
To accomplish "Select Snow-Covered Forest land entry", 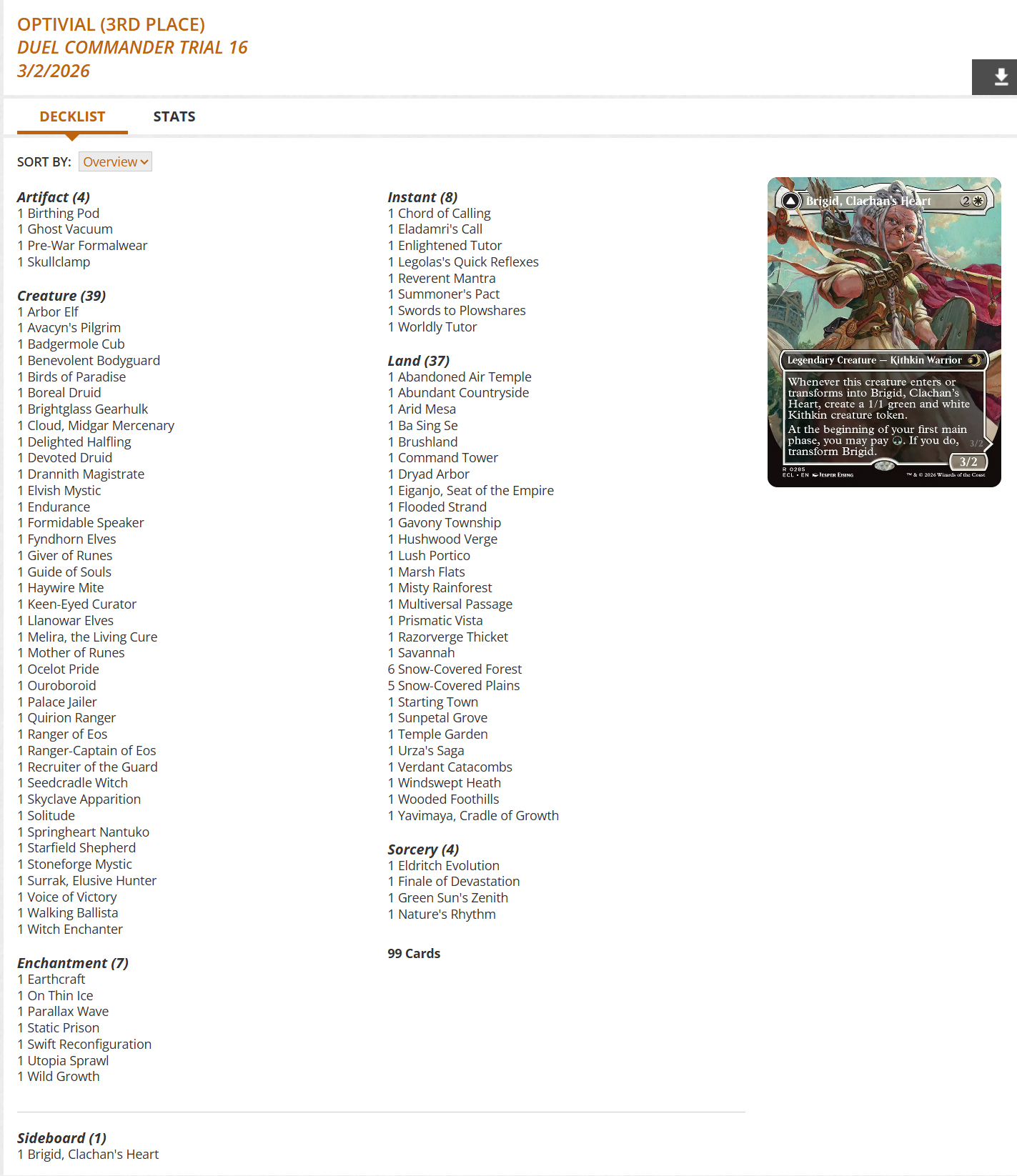I will click(x=459, y=669).
